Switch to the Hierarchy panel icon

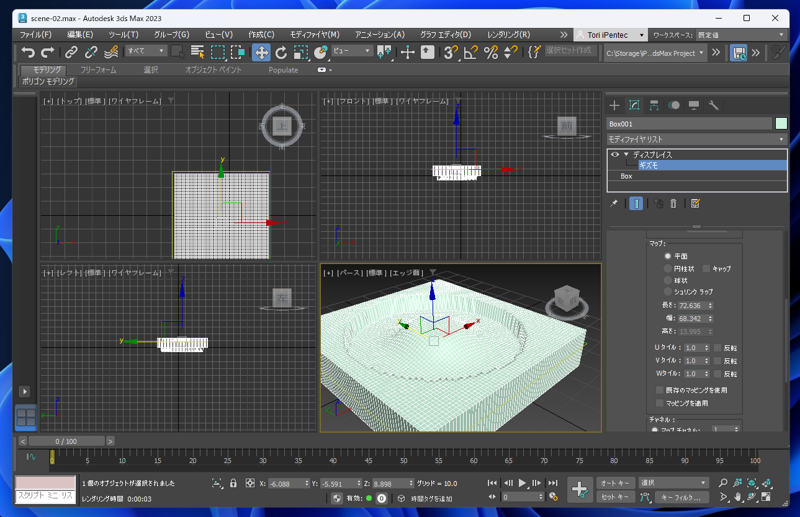pyautogui.click(x=654, y=106)
